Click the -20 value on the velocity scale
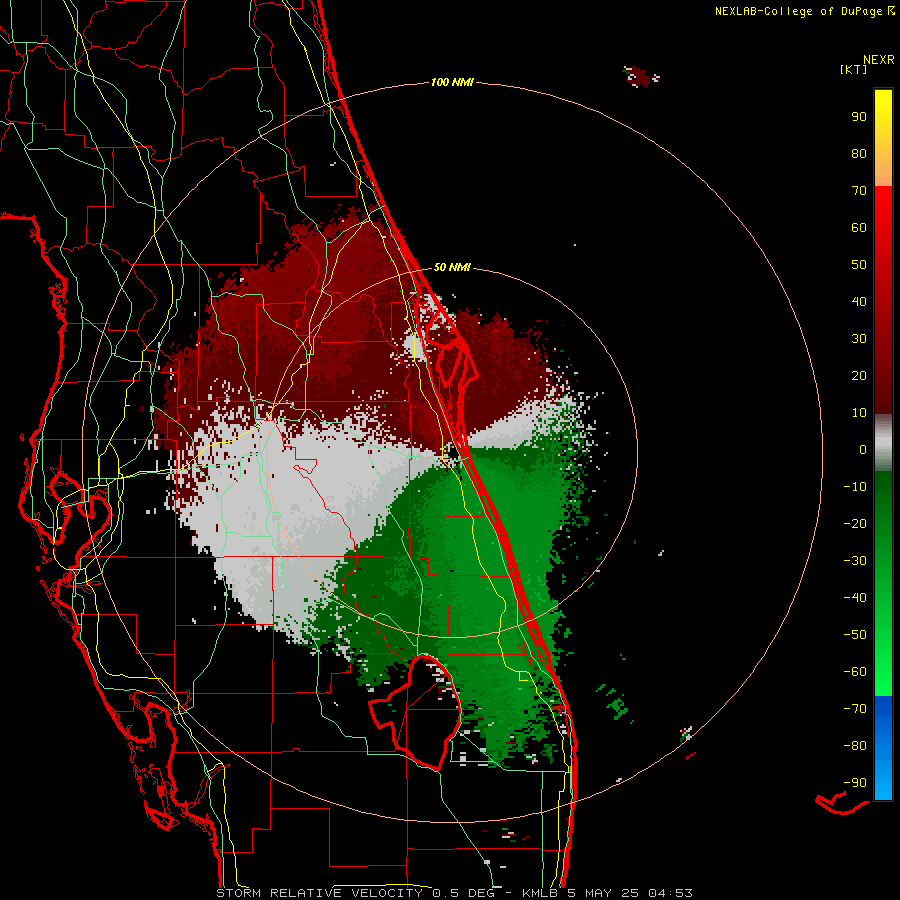 pyautogui.click(x=855, y=523)
